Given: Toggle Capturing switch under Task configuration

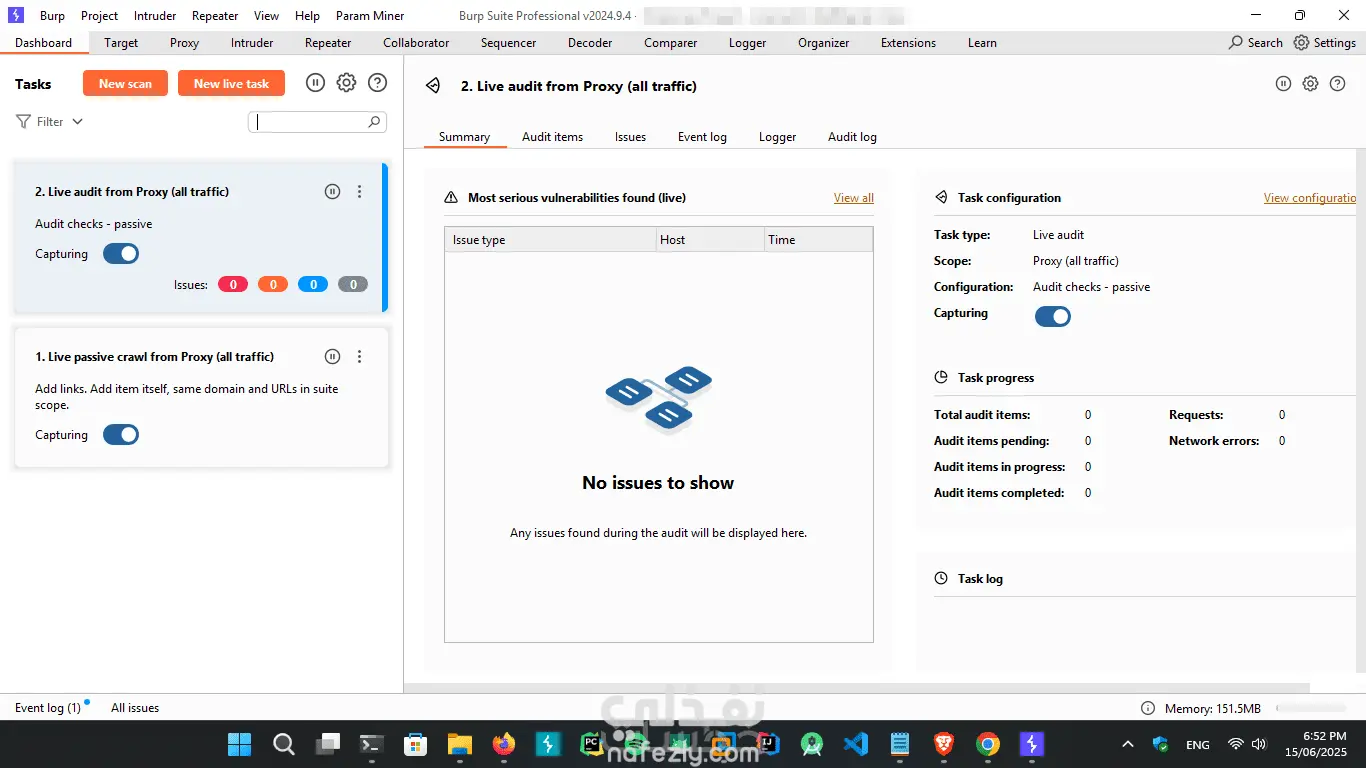Looking at the screenshot, I should pos(1053,316).
